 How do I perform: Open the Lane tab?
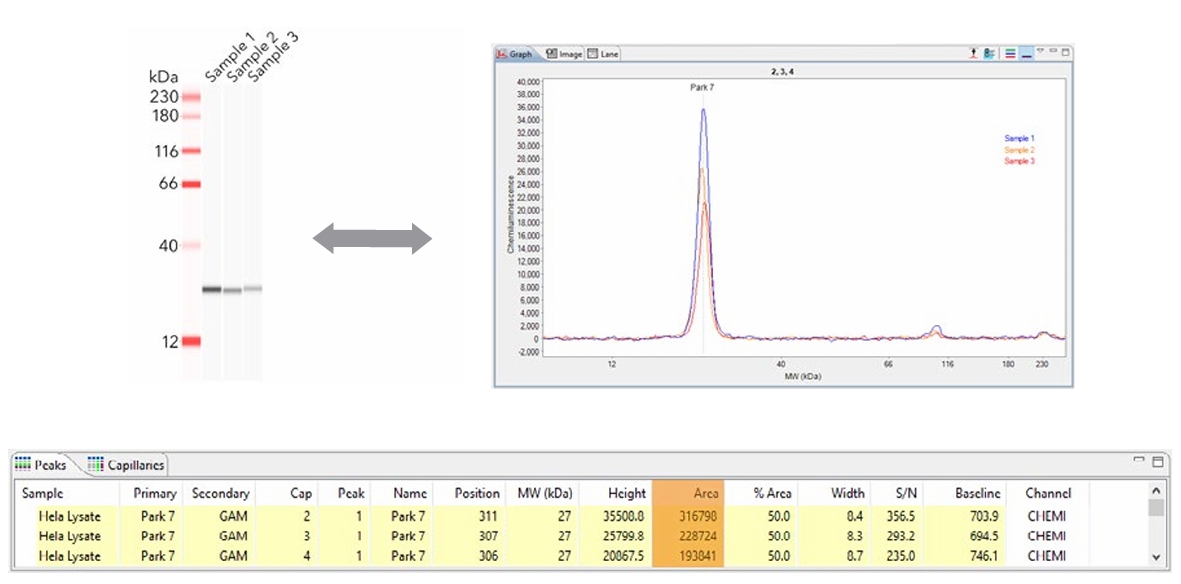click(x=603, y=53)
